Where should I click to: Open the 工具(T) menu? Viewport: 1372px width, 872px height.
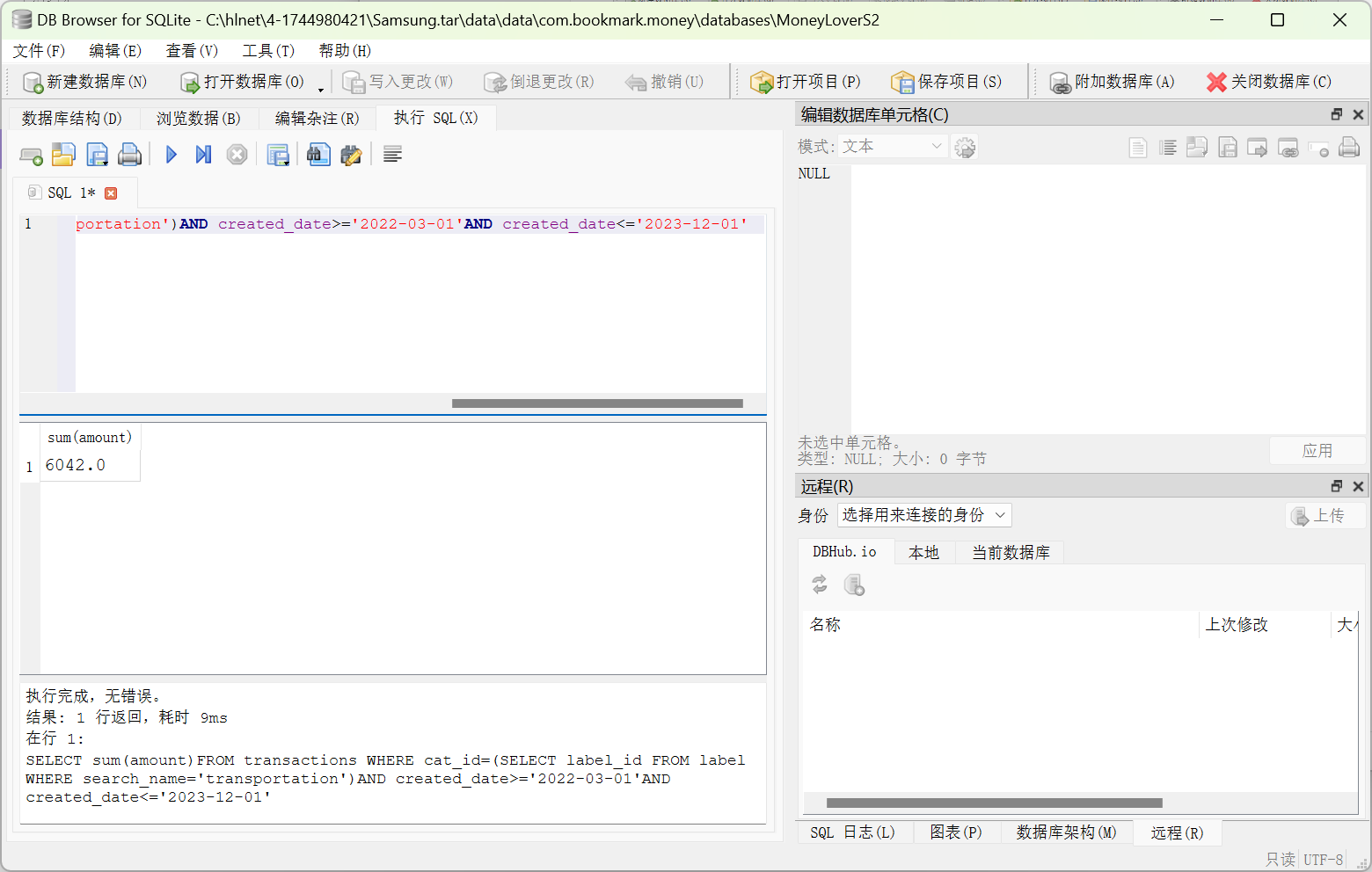pyautogui.click(x=268, y=51)
